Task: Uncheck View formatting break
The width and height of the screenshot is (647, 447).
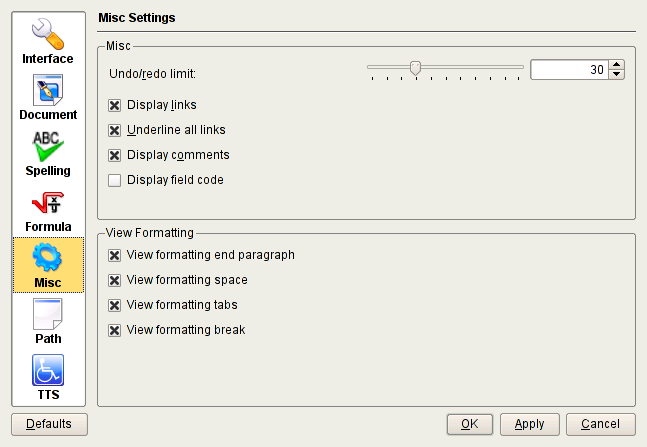Action: [x=115, y=330]
